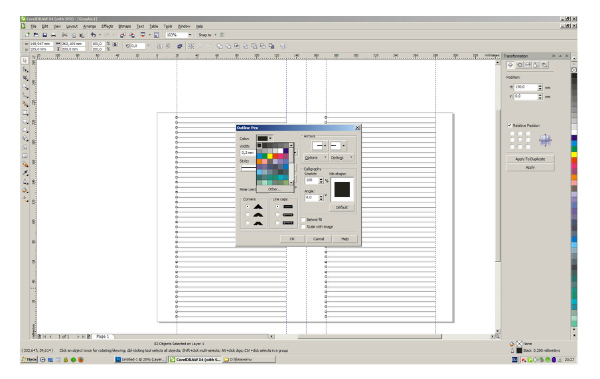Click the Undo arrow icon
Image resolution: width=600 pixels, height=379 pixels.
click(x=93, y=35)
